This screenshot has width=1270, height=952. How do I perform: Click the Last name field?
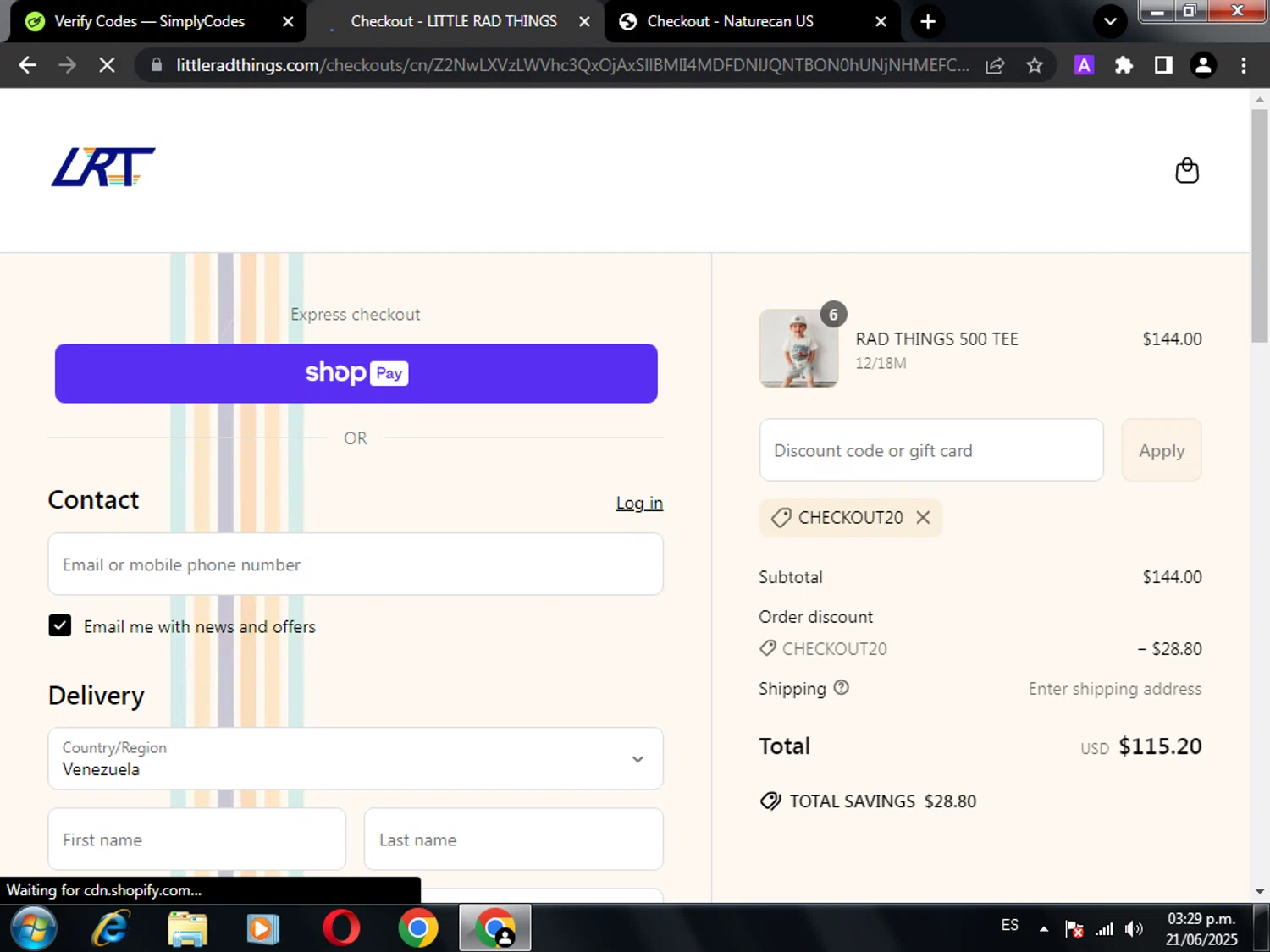point(514,839)
